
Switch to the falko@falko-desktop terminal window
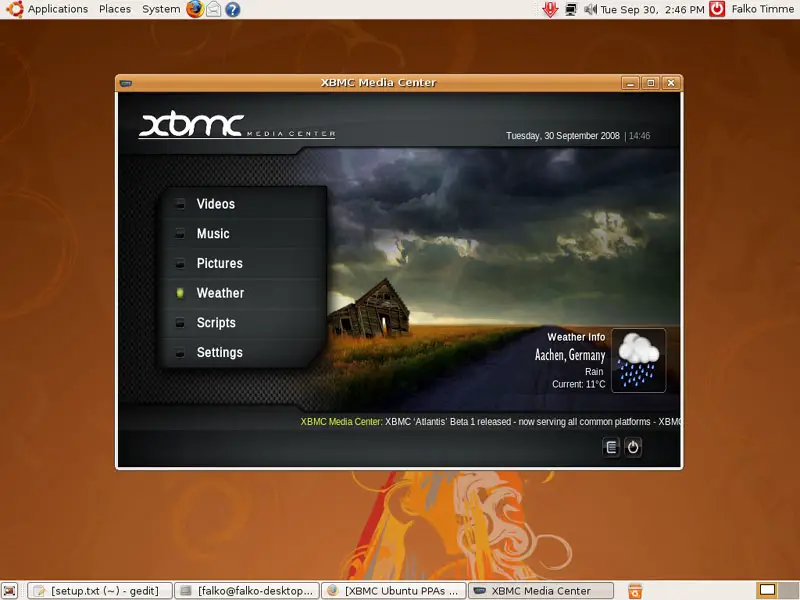tap(247, 591)
